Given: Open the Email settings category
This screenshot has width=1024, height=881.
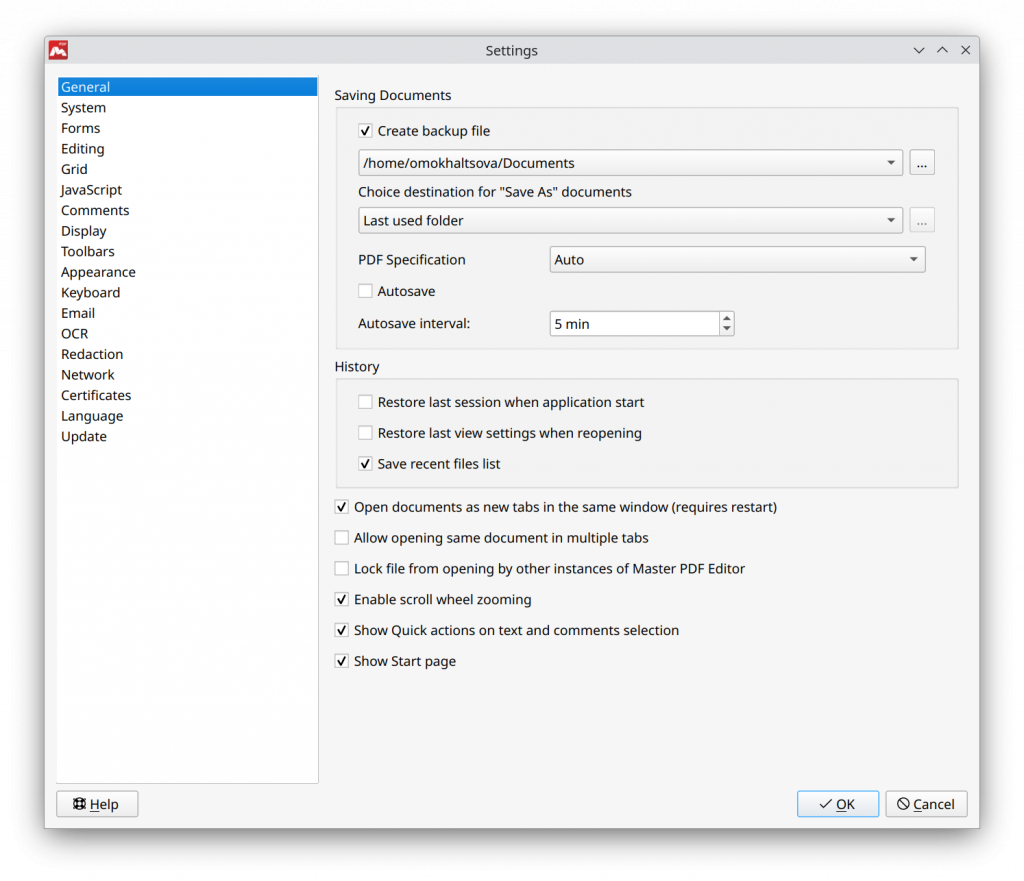Looking at the screenshot, I should pos(187,313).
